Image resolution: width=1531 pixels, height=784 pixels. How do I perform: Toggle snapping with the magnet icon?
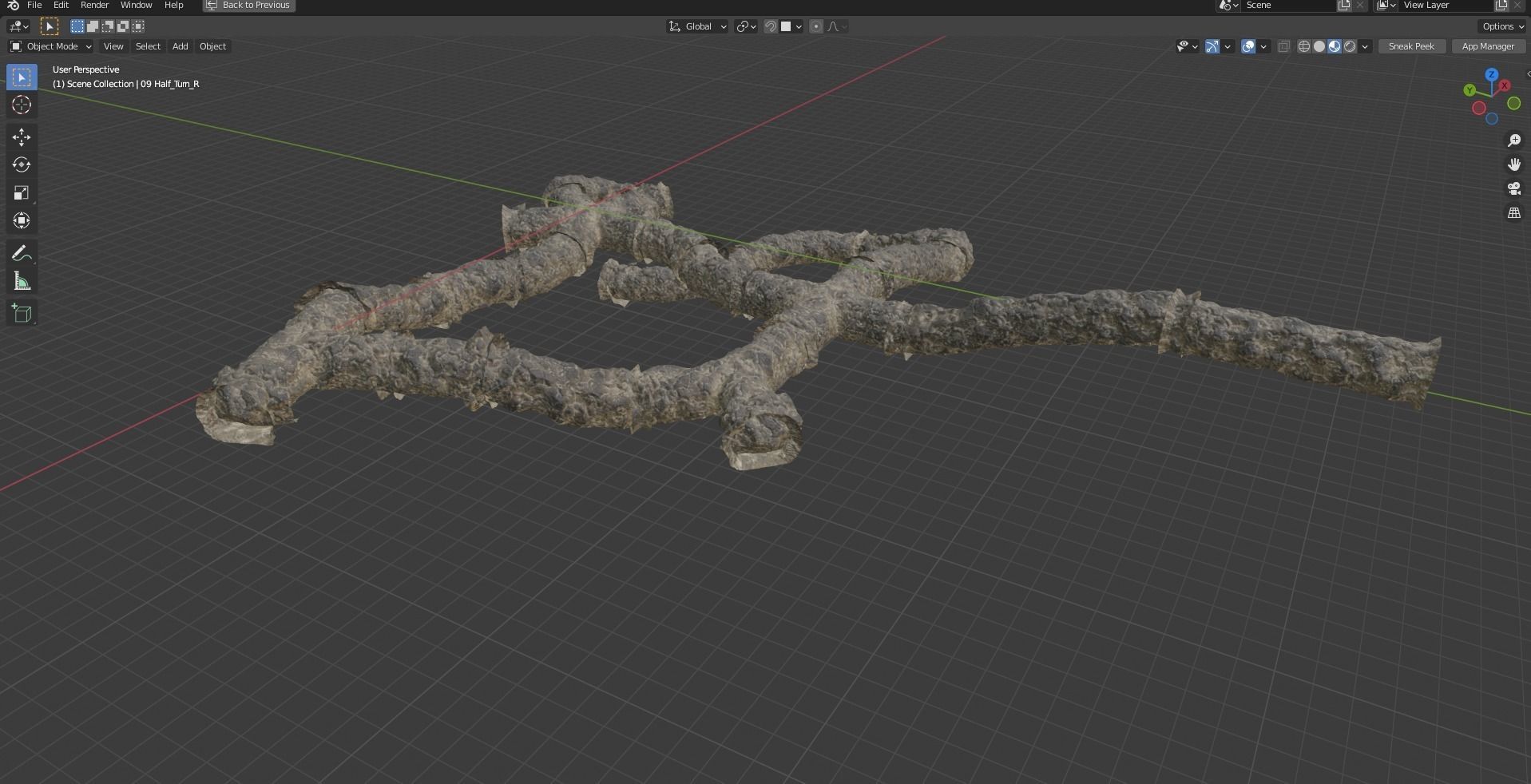(x=771, y=26)
